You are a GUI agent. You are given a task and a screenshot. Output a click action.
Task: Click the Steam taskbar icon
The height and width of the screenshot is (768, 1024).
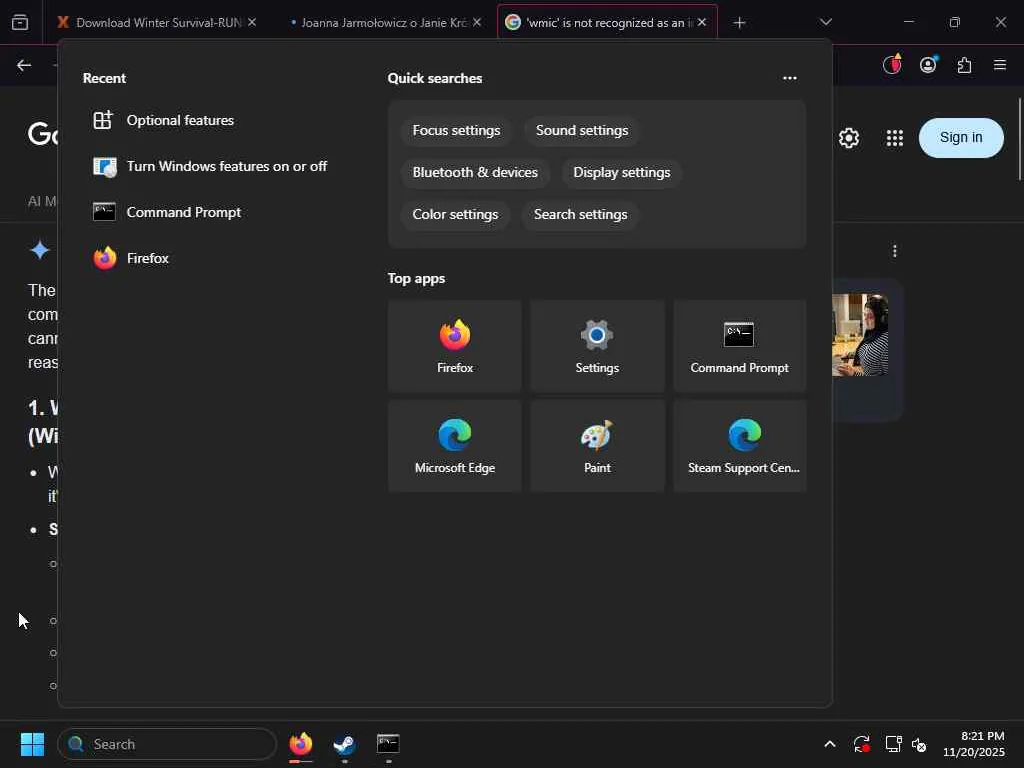coord(344,744)
